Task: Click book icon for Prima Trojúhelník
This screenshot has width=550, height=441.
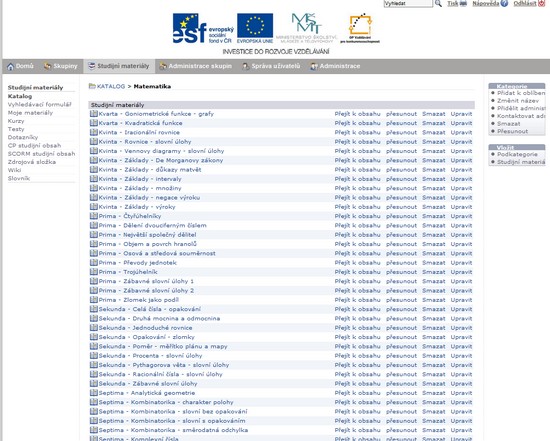Action: (94, 272)
